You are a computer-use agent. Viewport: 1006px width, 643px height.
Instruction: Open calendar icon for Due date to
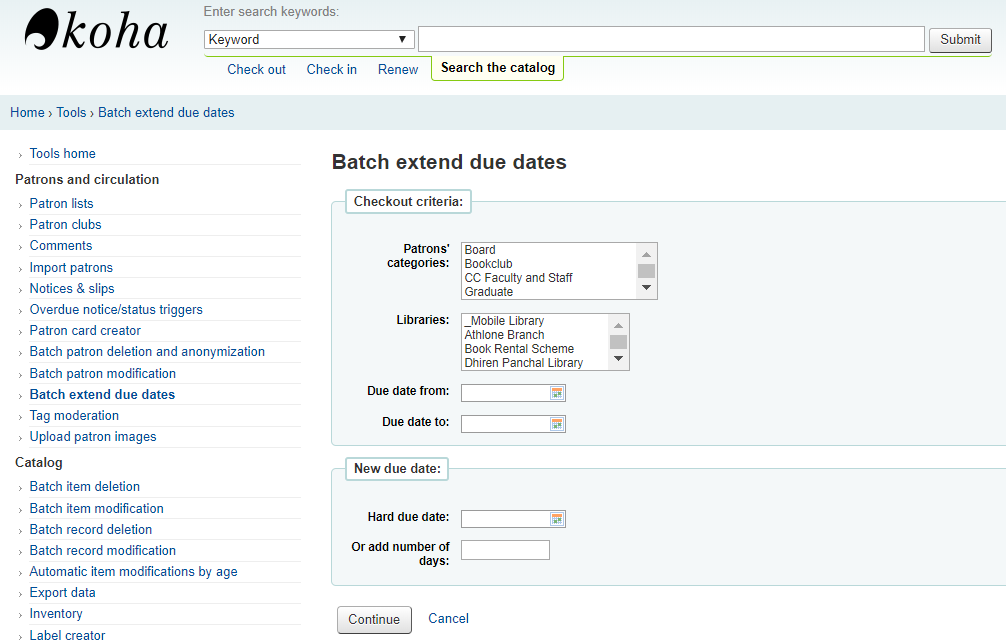click(557, 424)
